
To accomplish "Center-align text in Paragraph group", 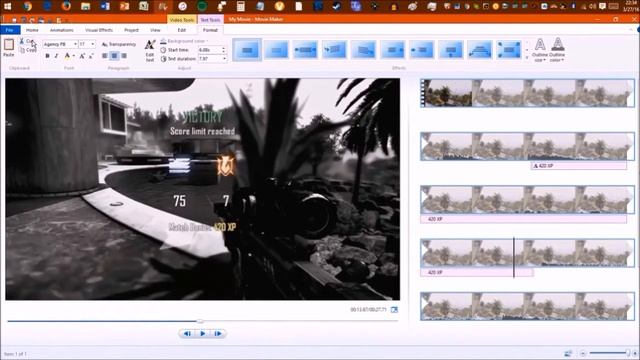I will pyautogui.click(x=114, y=56).
